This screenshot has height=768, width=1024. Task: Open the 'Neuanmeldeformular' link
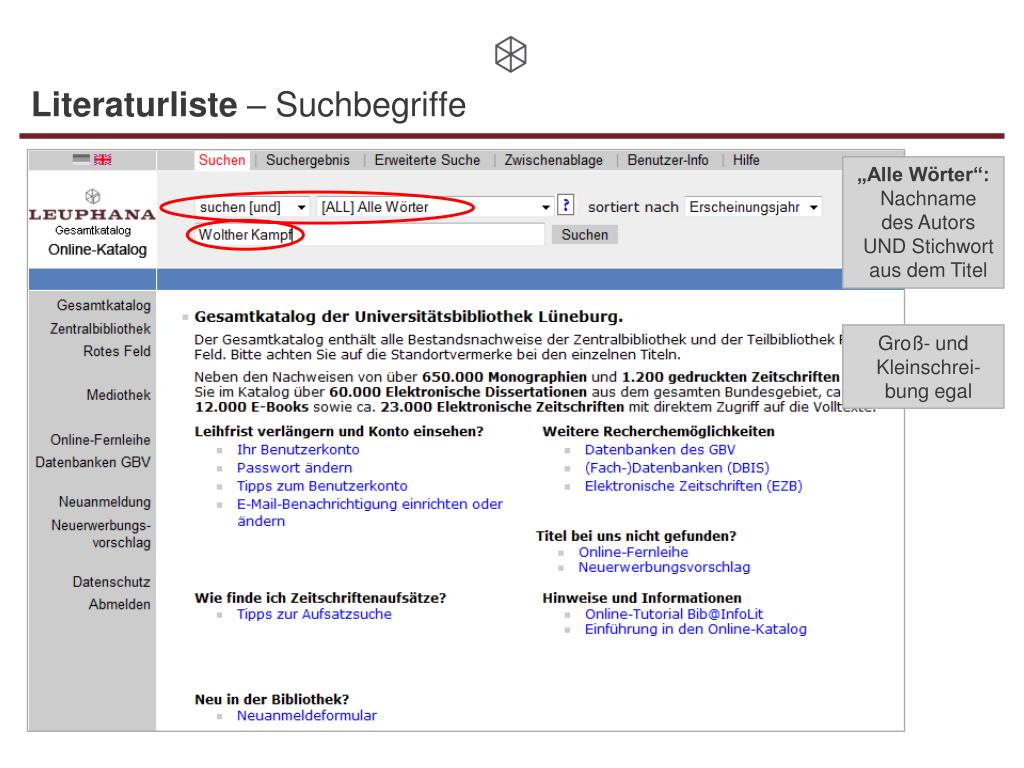coord(306,715)
